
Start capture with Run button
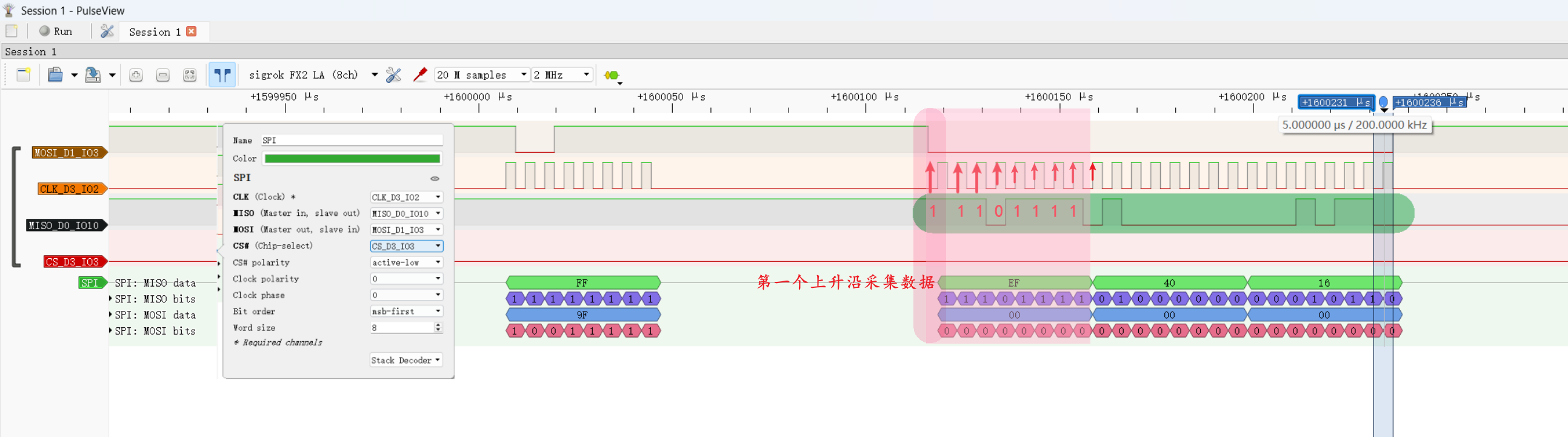55,31
